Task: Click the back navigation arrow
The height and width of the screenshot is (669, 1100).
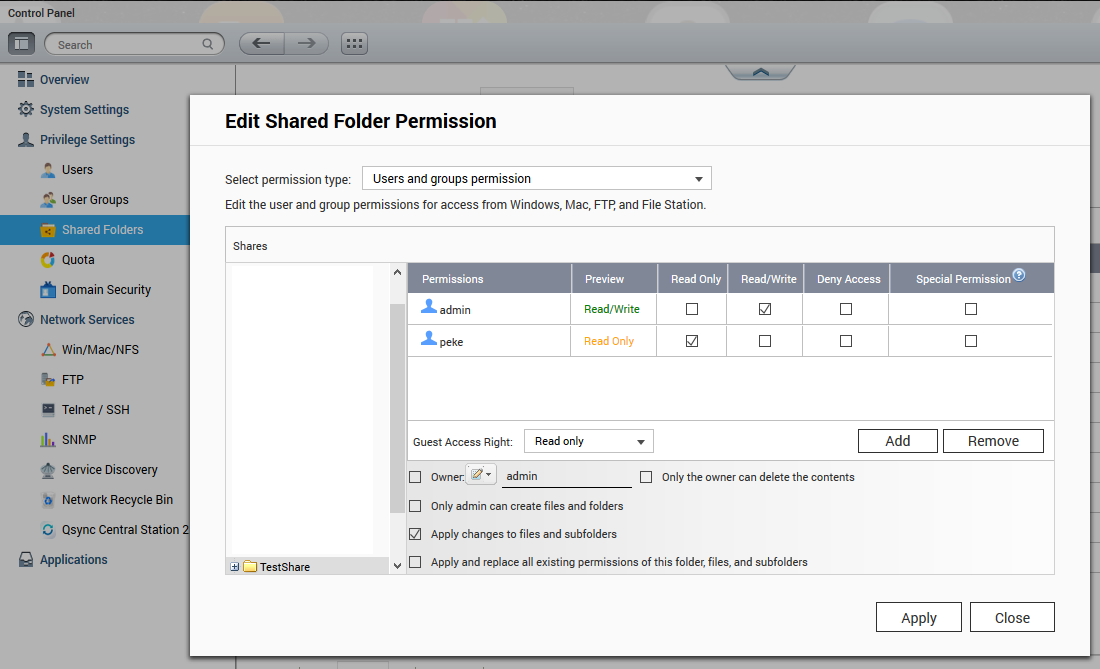Action: pyautogui.click(x=262, y=44)
